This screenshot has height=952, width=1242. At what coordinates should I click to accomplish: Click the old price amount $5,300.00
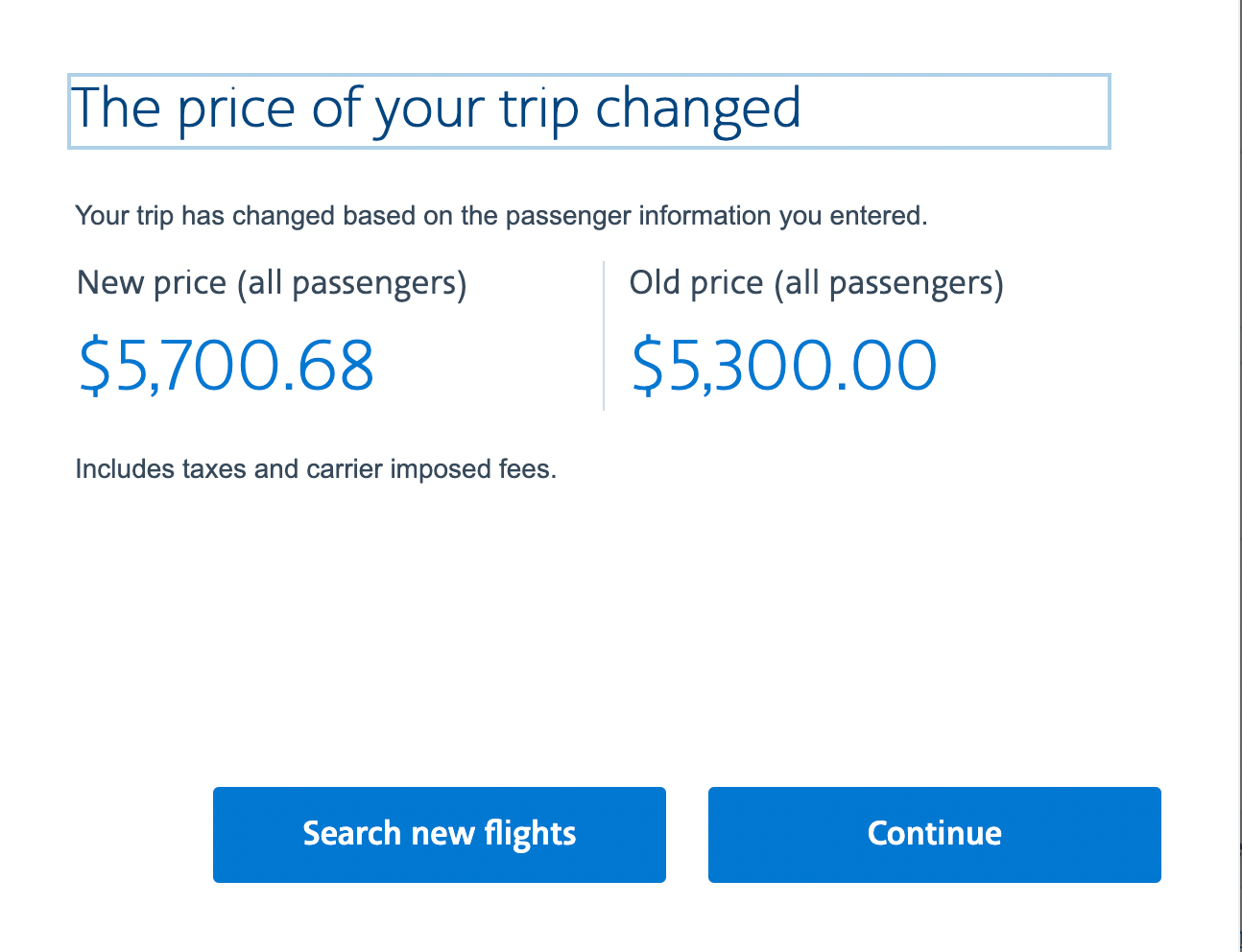coord(783,367)
